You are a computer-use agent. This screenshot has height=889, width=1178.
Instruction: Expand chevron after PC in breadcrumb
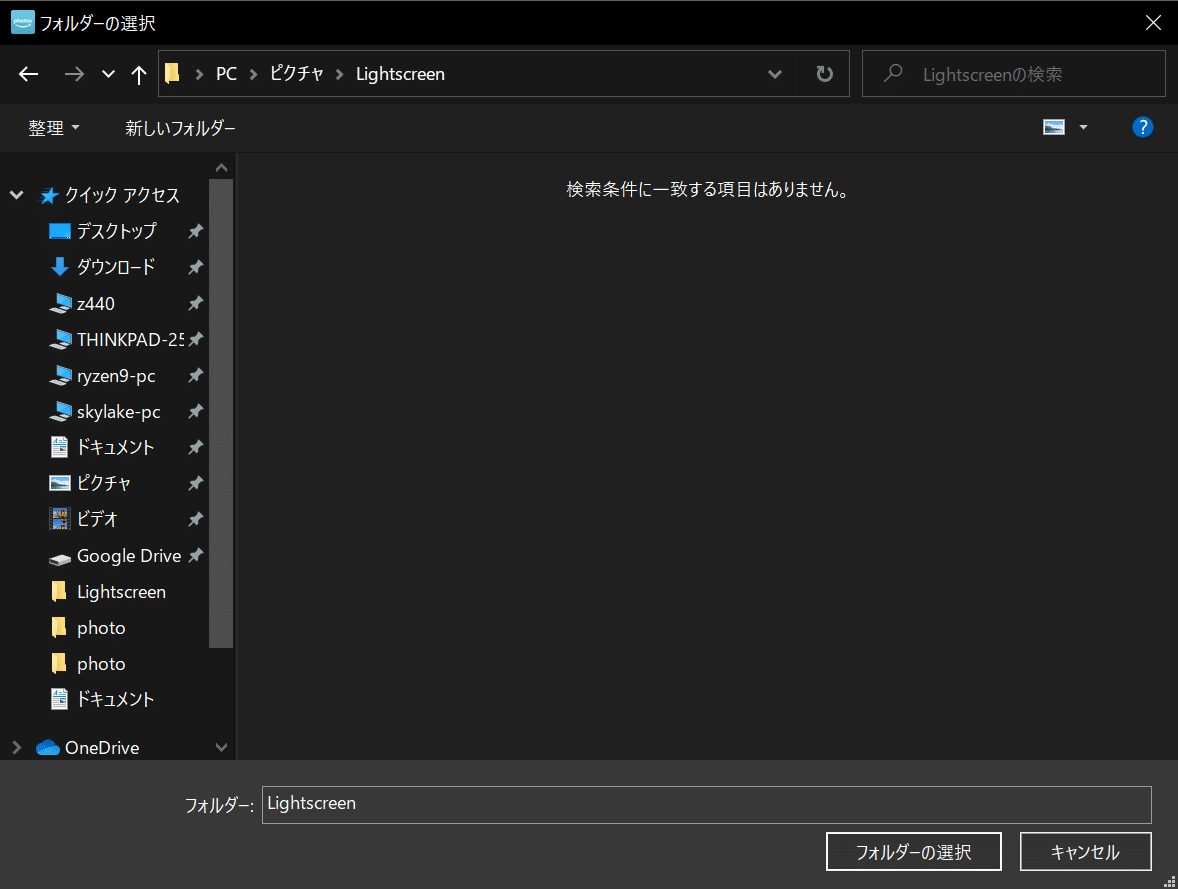[253, 74]
